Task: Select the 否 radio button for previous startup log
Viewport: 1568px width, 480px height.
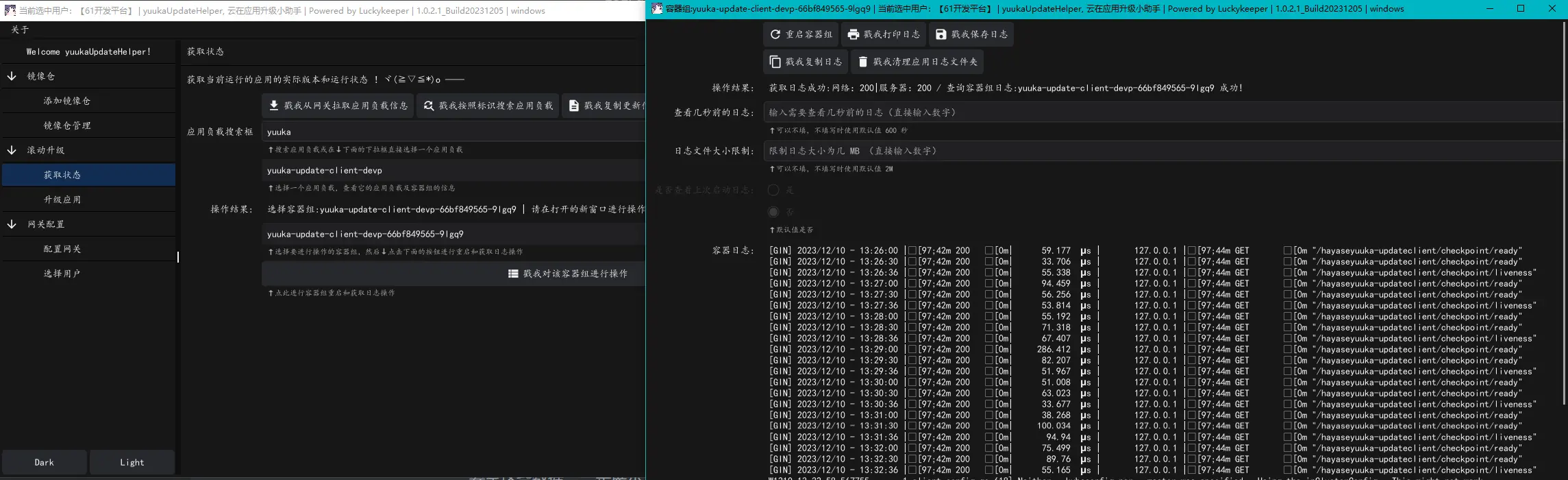Action: coord(773,212)
